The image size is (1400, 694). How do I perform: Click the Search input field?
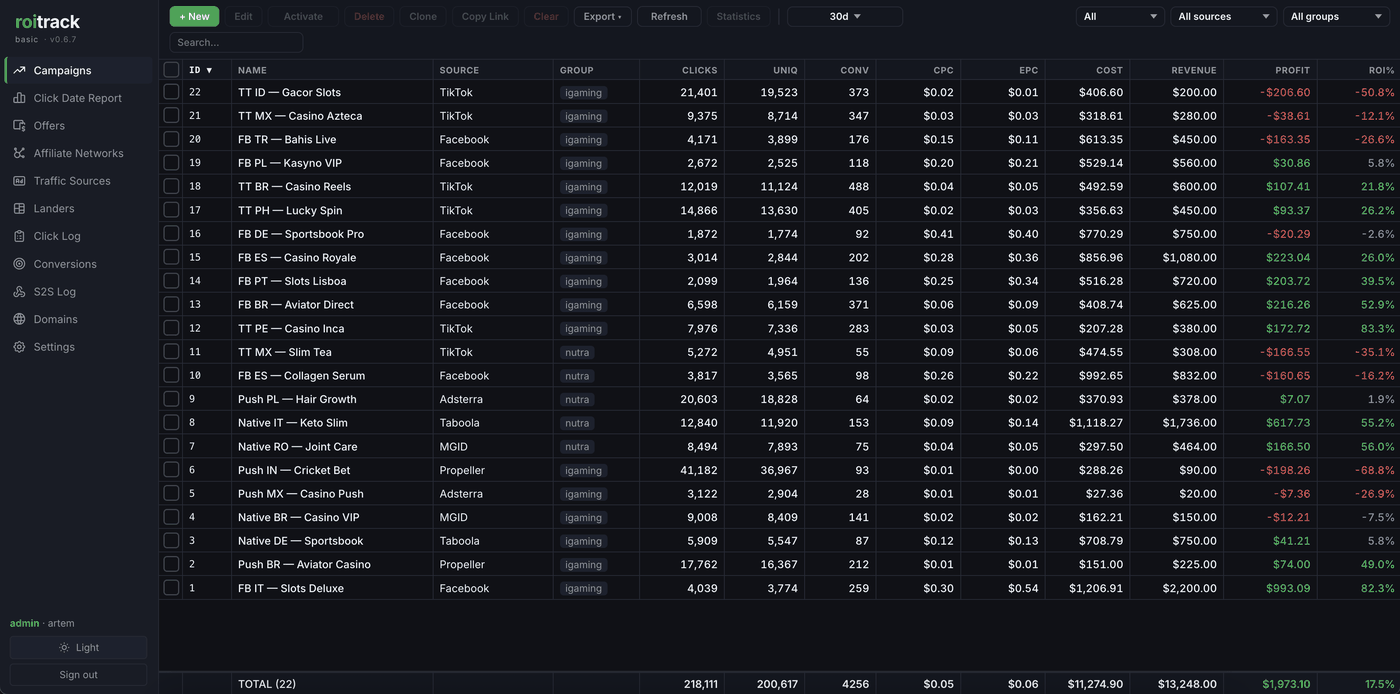[x=236, y=42]
